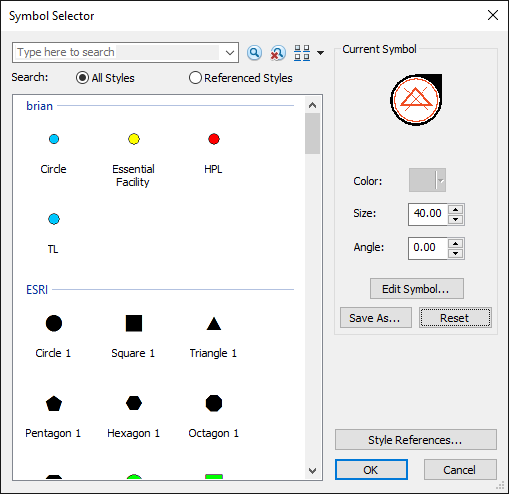The image size is (509, 494).
Task: Select the yellow Essential Facility symbol
Action: coord(134,139)
